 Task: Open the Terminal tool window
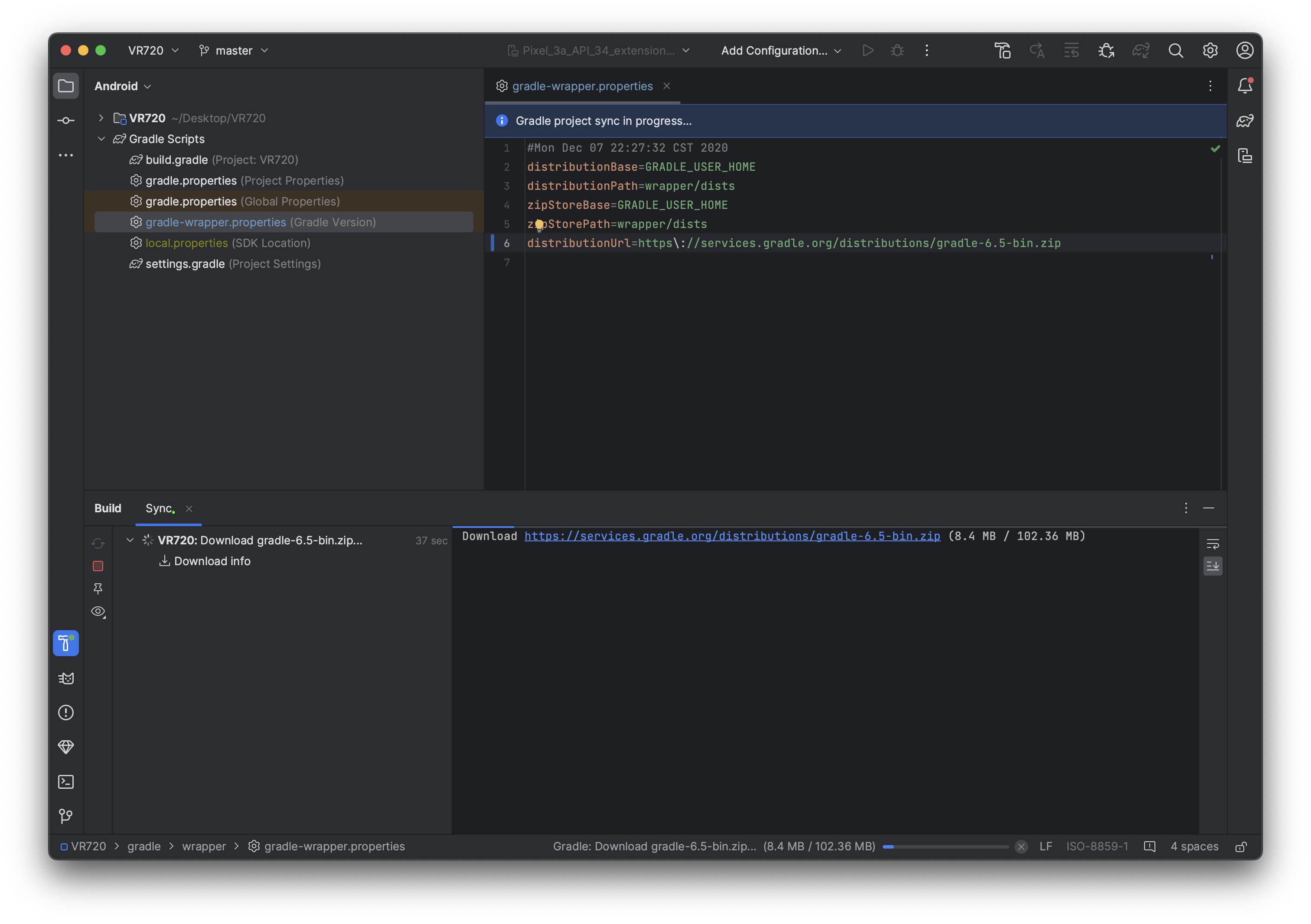pos(66,782)
